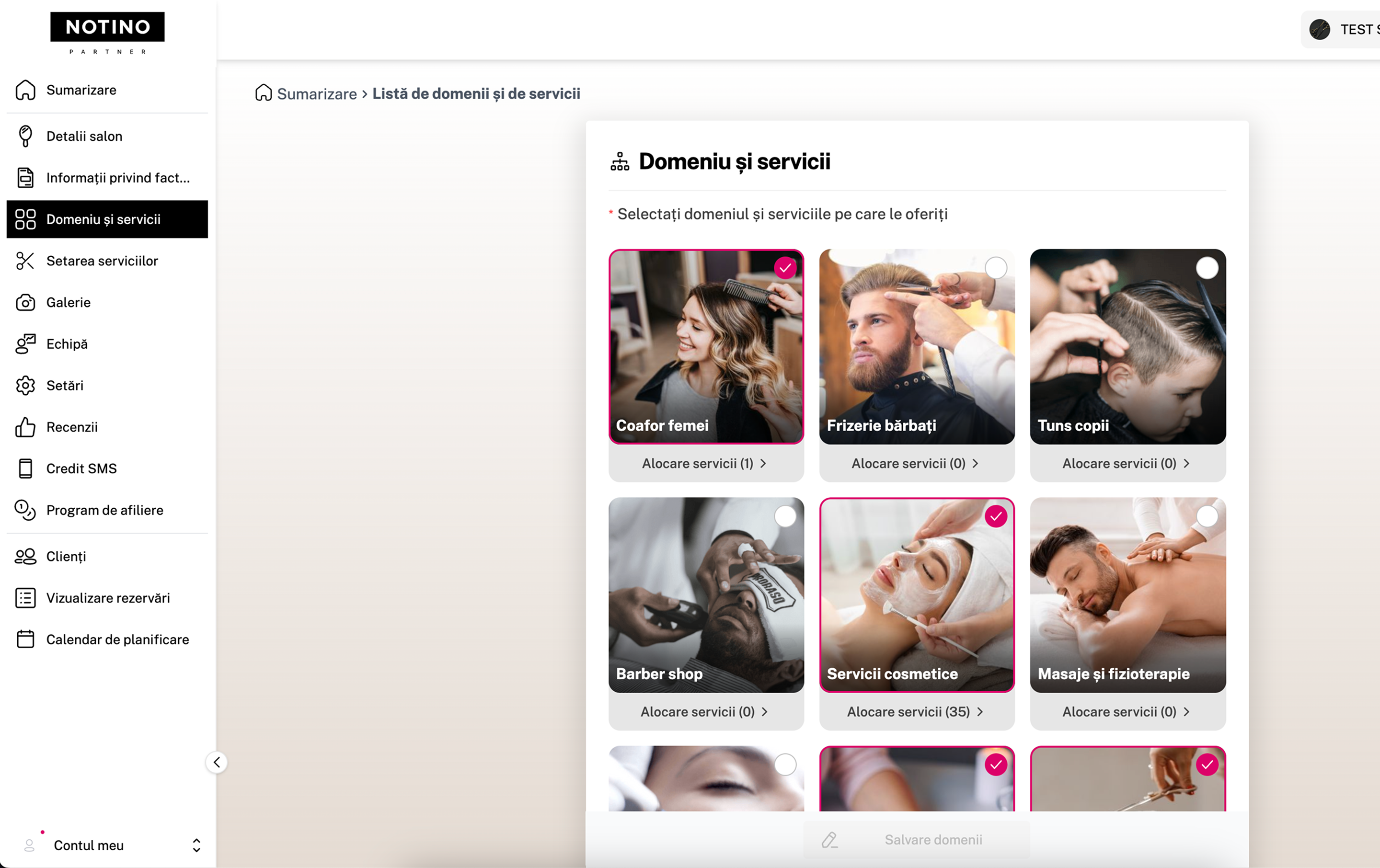Click the Barber shop card image

[706, 594]
